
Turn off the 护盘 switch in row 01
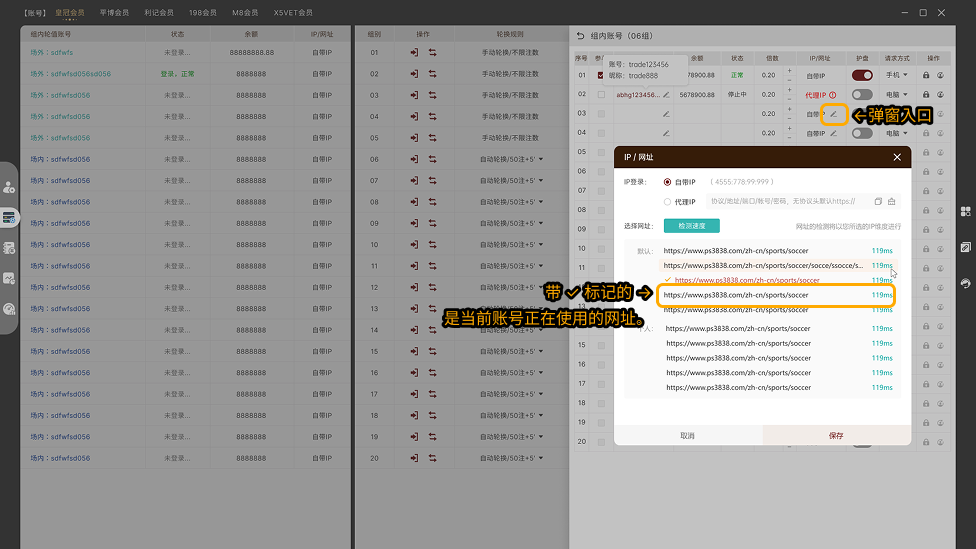click(862, 75)
